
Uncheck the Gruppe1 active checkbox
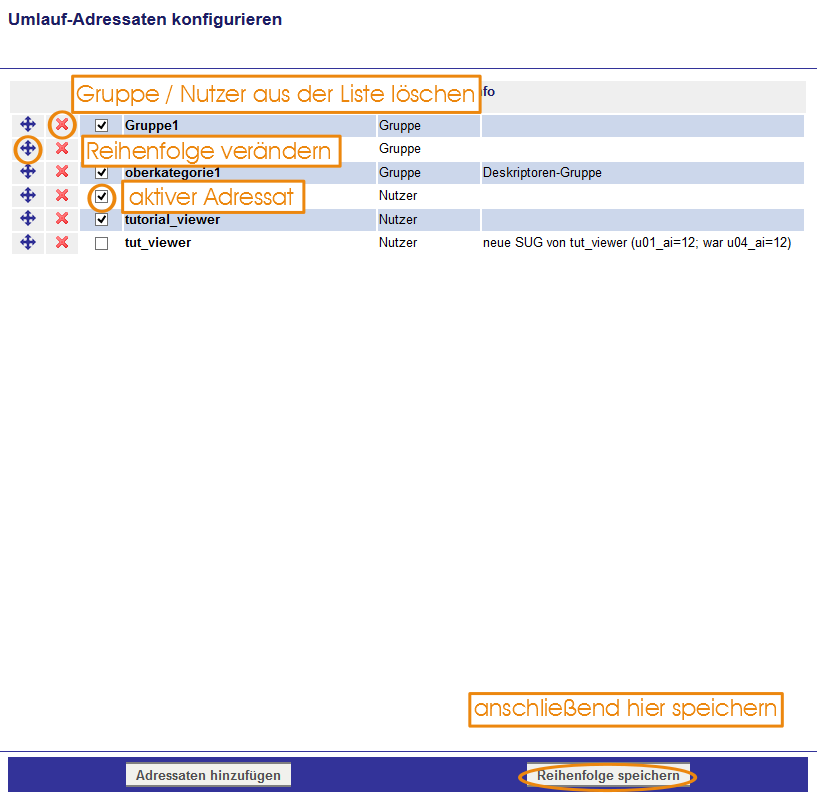click(x=102, y=126)
